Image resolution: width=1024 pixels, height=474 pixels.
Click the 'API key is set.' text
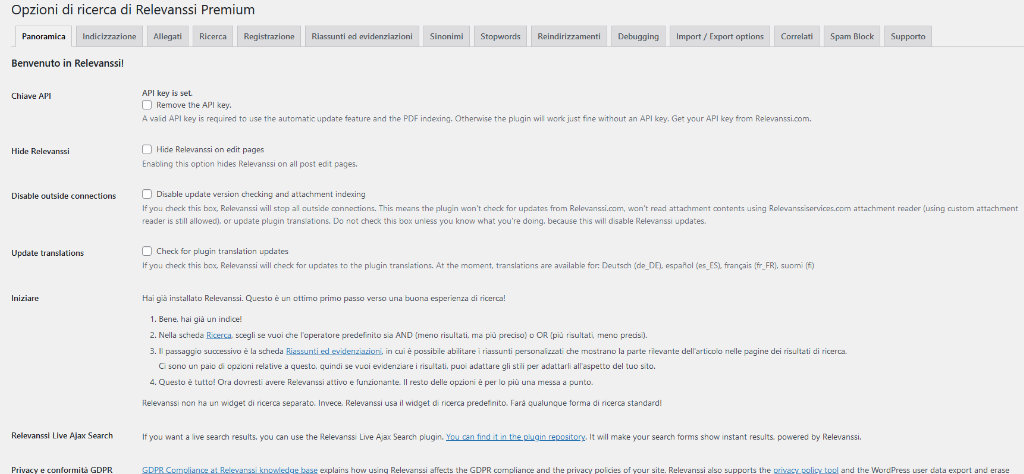[168, 93]
